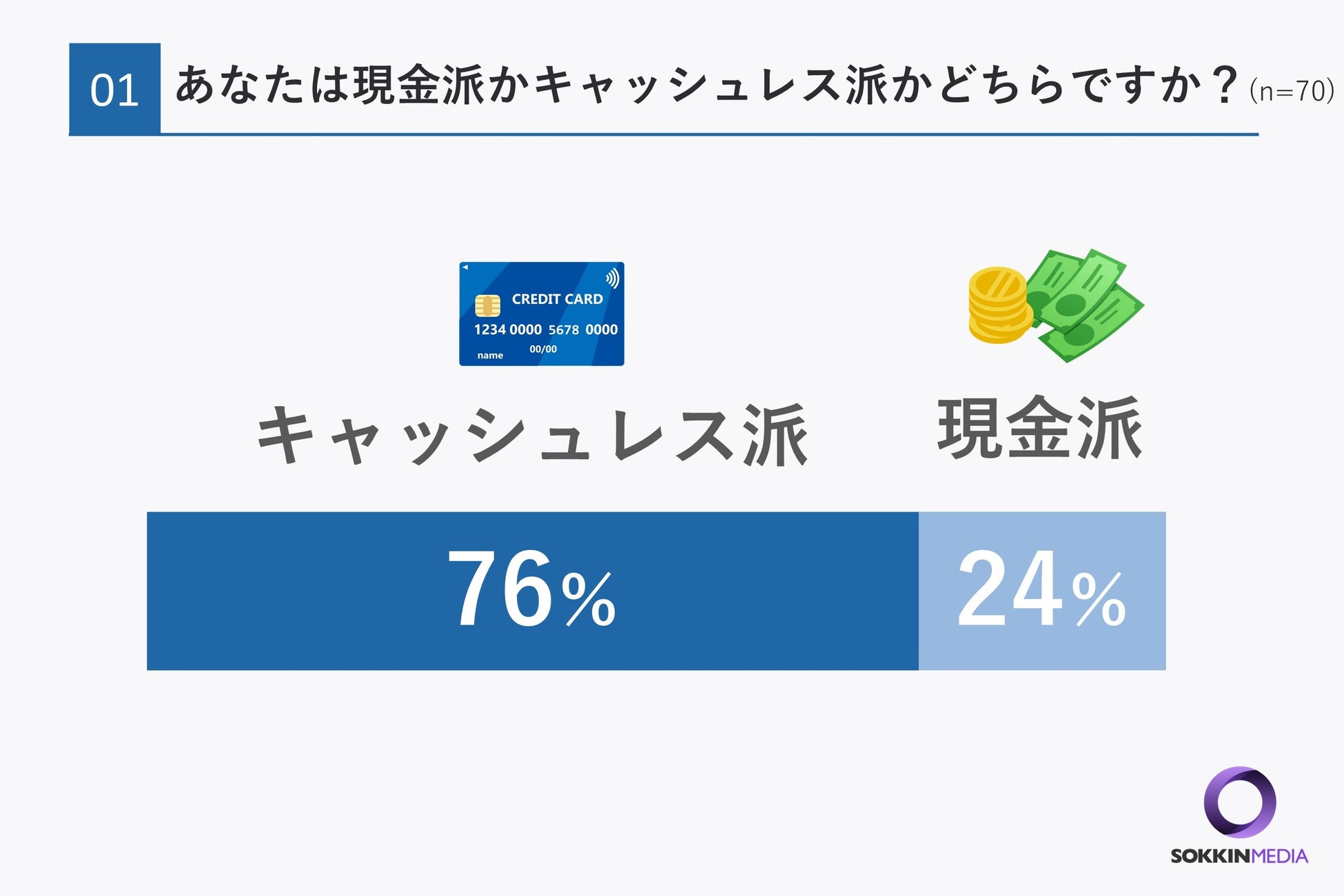Click the gold coin stack icon
Viewport: 1344px width, 896px height.
(1000, 305)
